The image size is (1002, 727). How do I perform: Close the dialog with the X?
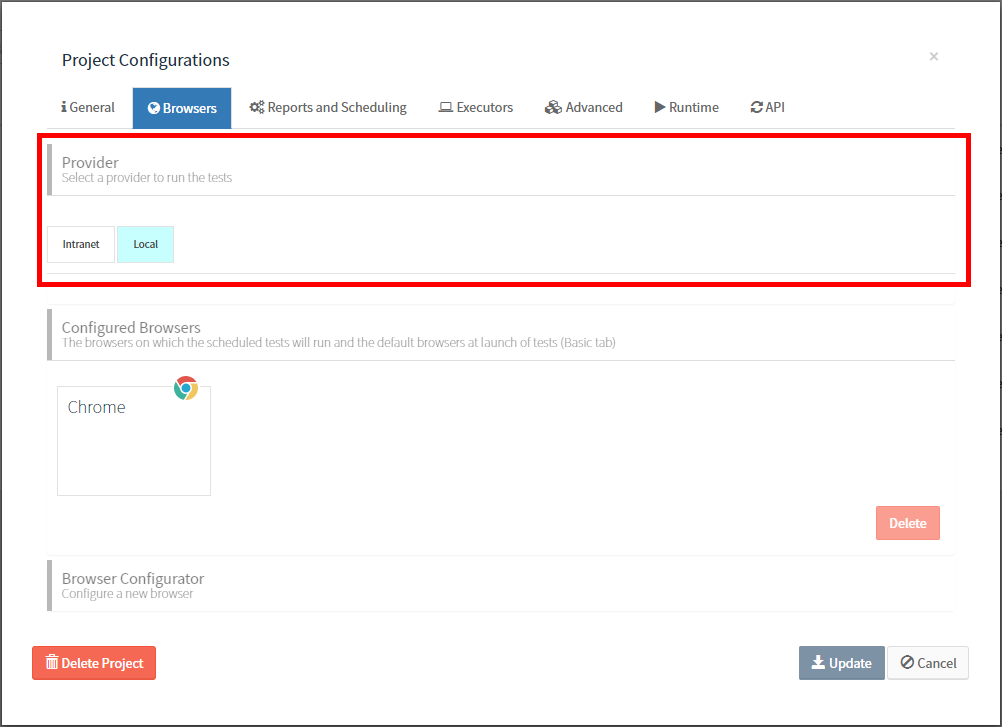[934, 56]
